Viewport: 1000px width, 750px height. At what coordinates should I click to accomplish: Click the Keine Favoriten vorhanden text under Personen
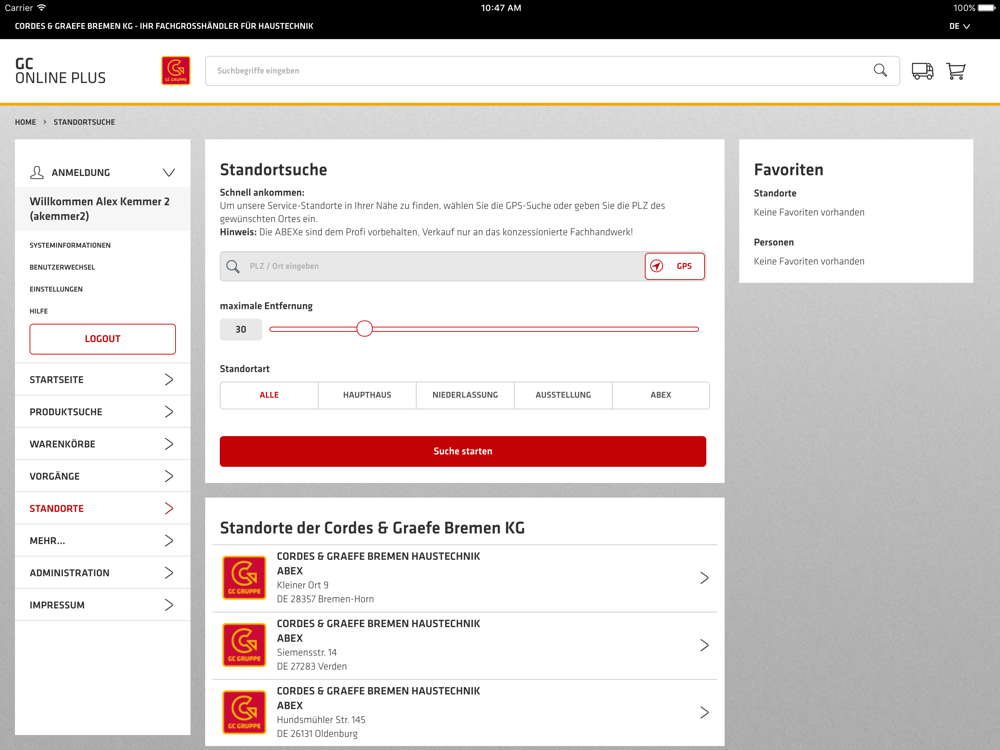pos(809,261)
